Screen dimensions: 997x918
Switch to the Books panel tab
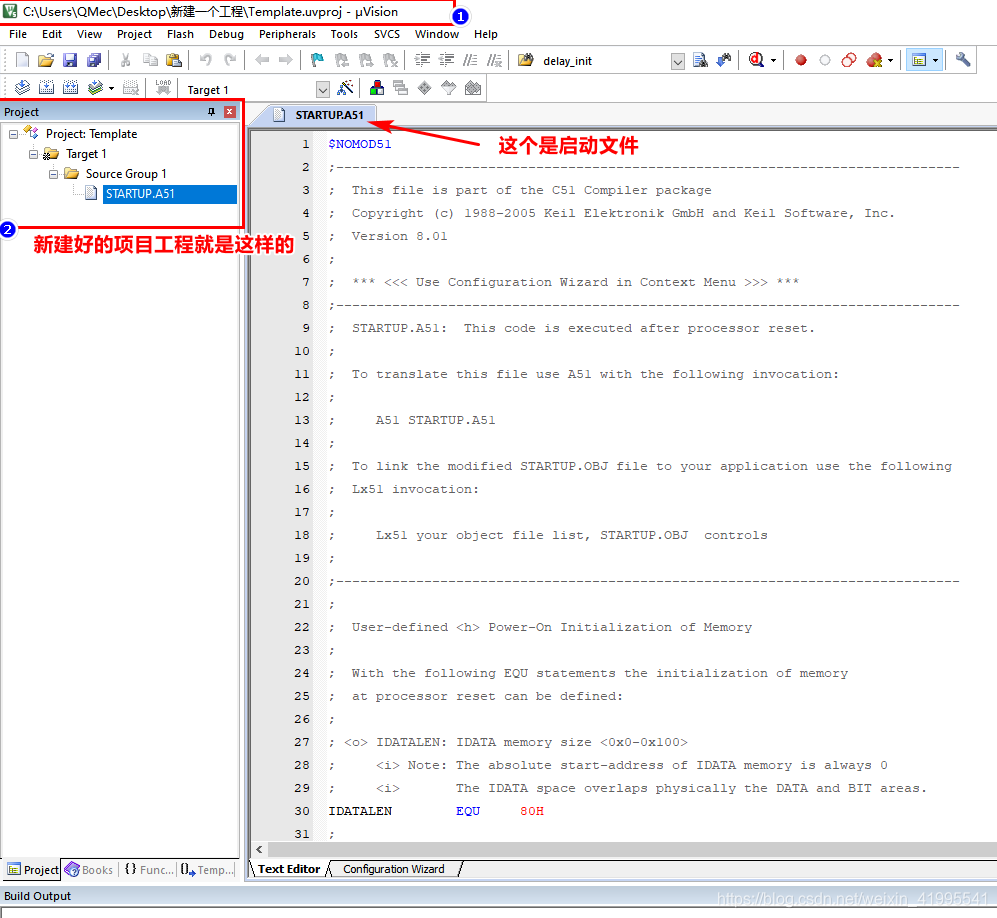[x=90, y=870]
